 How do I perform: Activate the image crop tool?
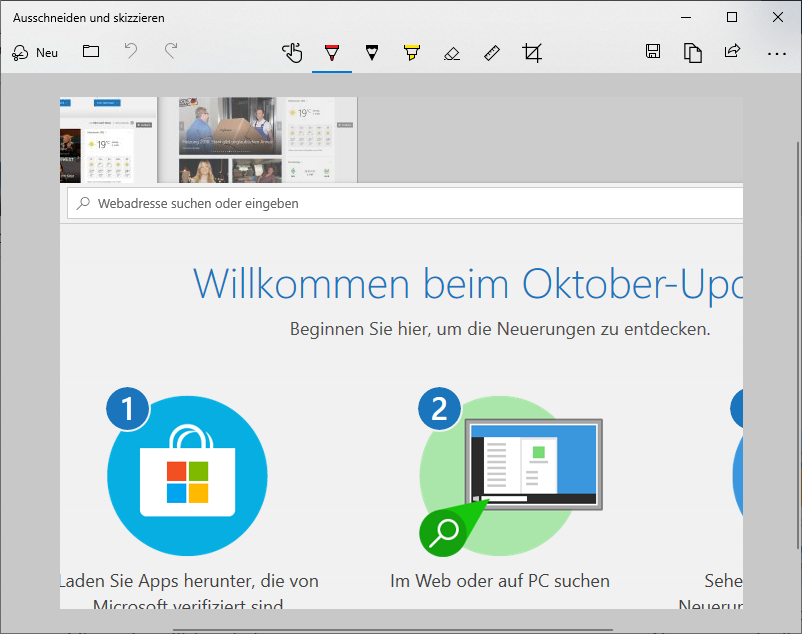point(532,53)
